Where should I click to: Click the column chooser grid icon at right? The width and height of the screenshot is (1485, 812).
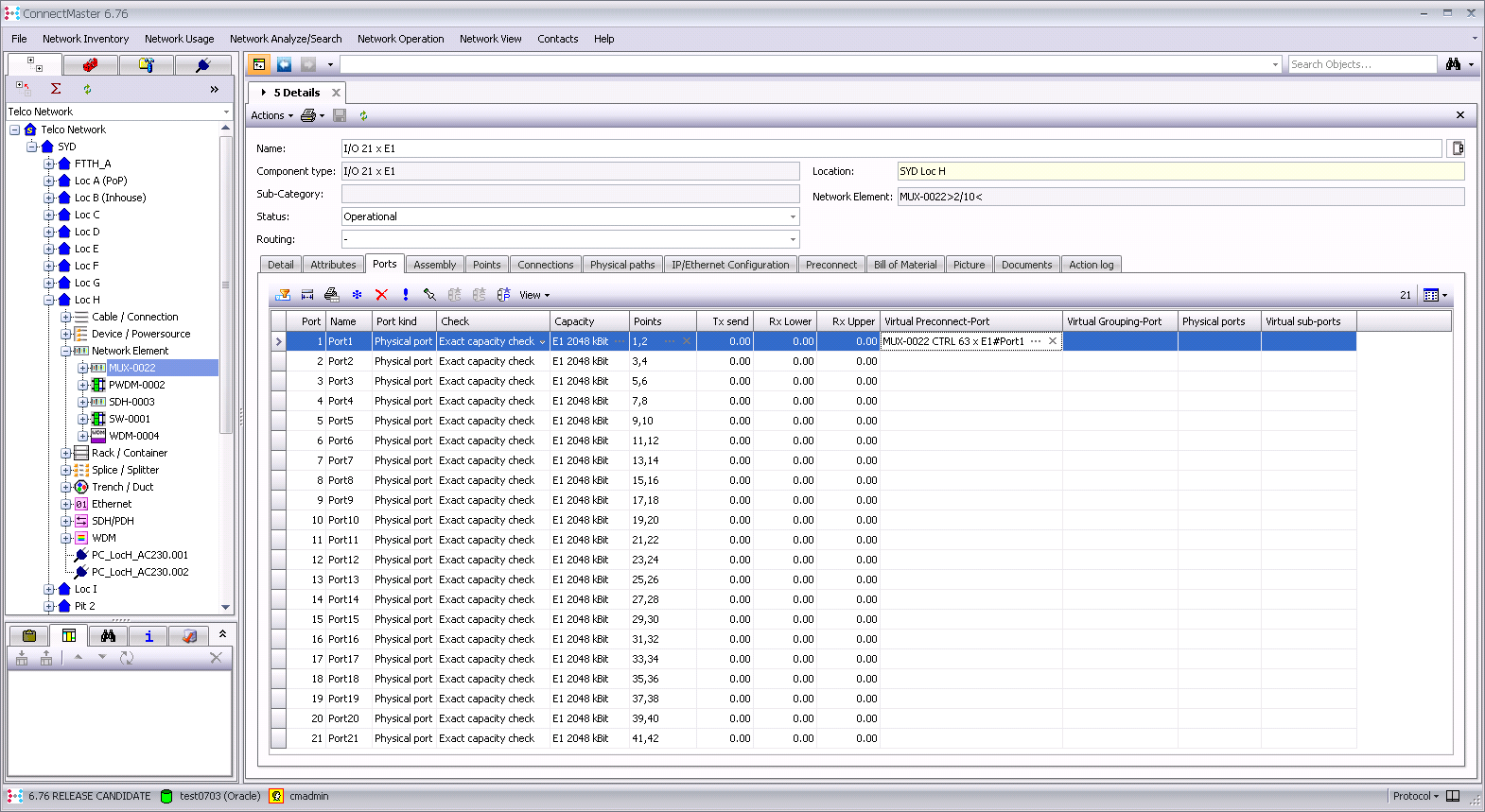pyautogui.click(x=1431, y=295)
